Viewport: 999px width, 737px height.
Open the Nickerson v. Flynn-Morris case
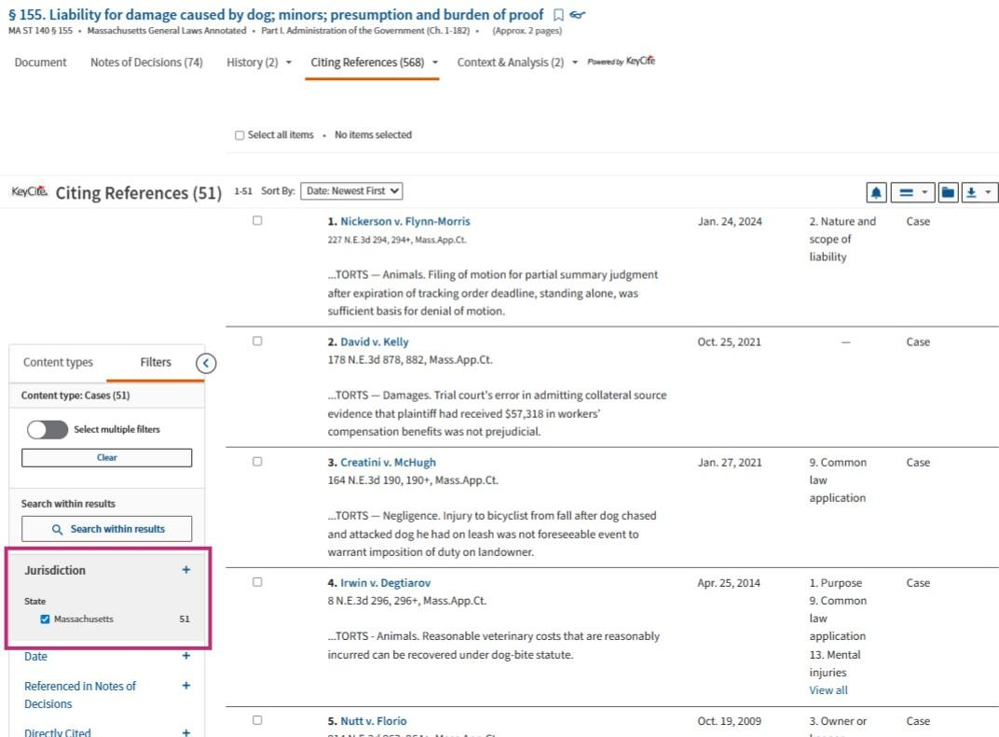(405, 221)
